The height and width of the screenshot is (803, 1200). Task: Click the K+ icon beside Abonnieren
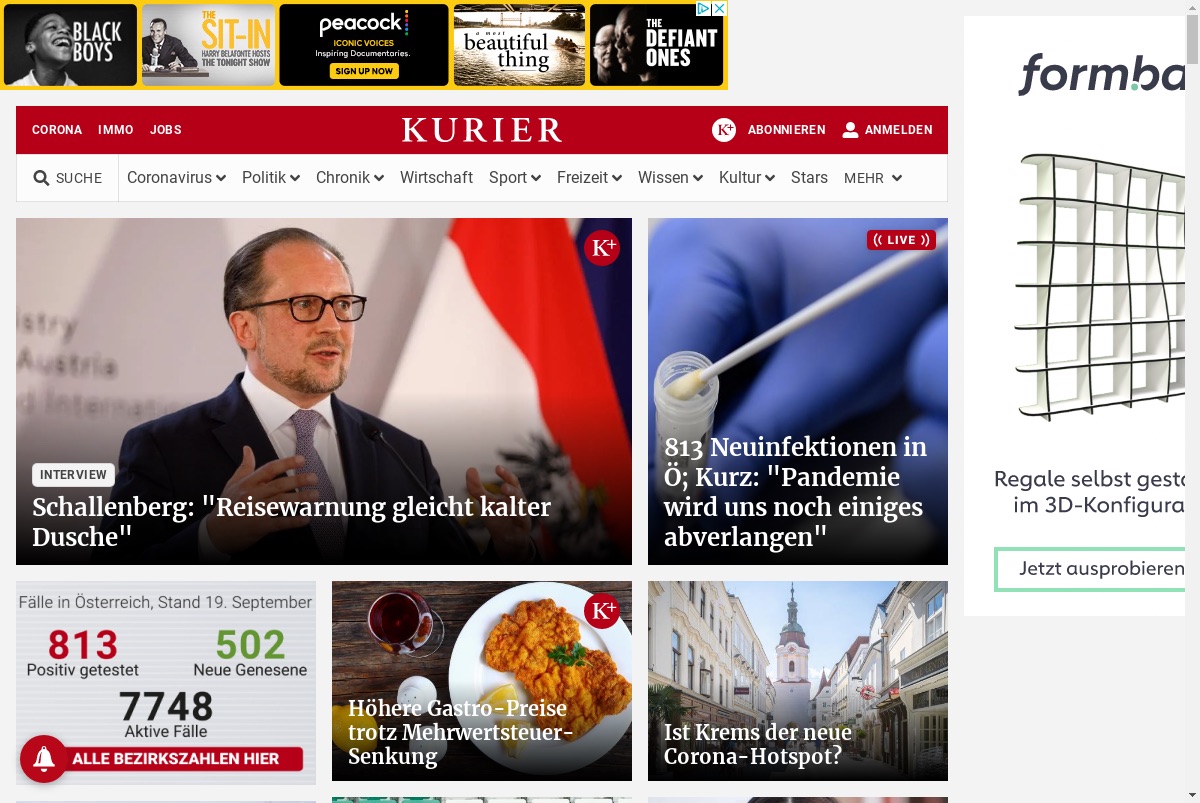[724, 130]
